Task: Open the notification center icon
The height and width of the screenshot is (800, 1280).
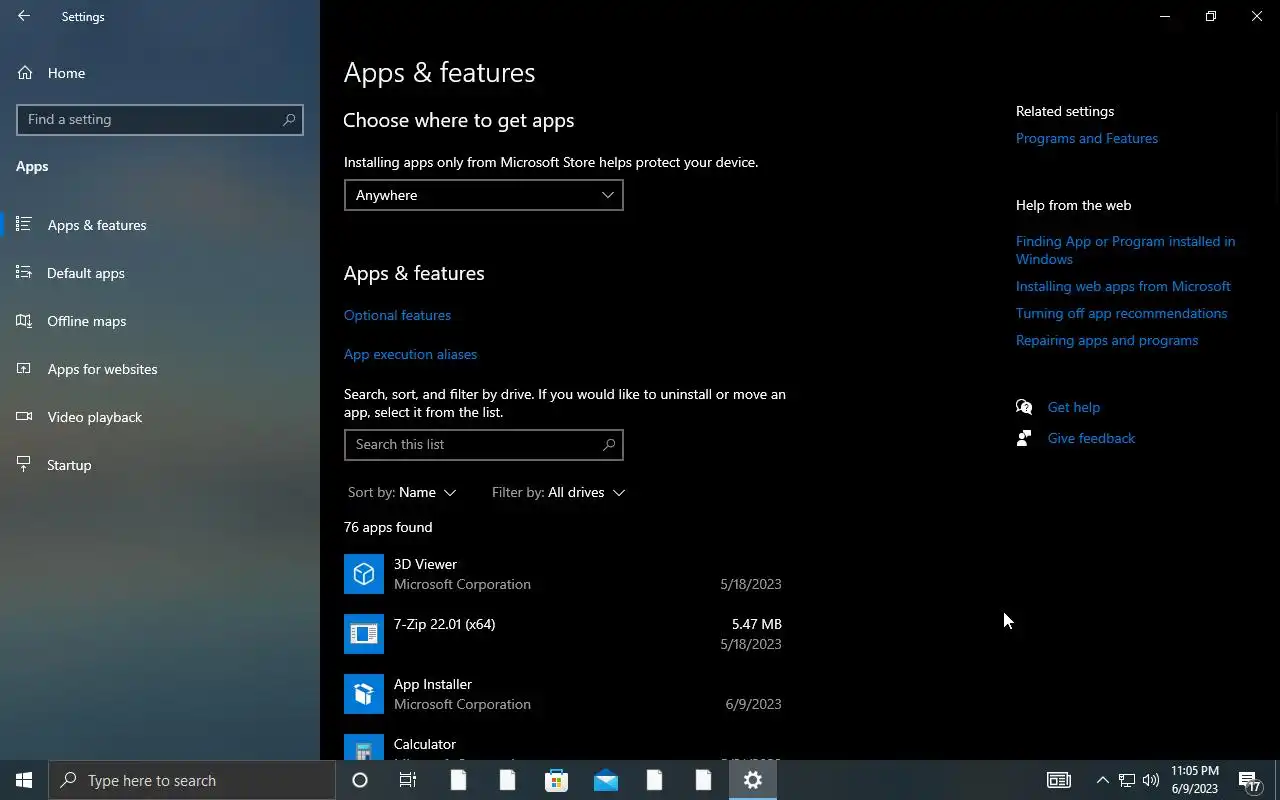Action: coord(1250,780)
